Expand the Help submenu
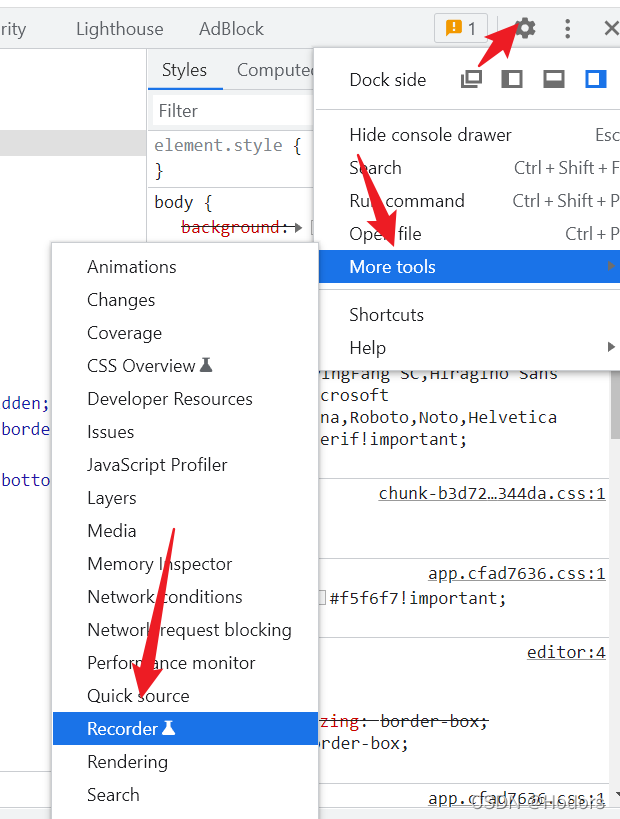Image resolution: width=620 pixels, height=819 pixels. tap(468, 347)
